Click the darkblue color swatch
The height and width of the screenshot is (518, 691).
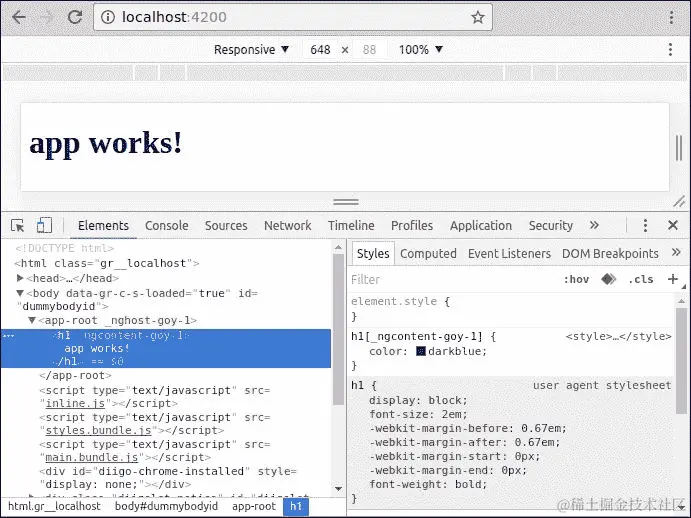(421, 351)
